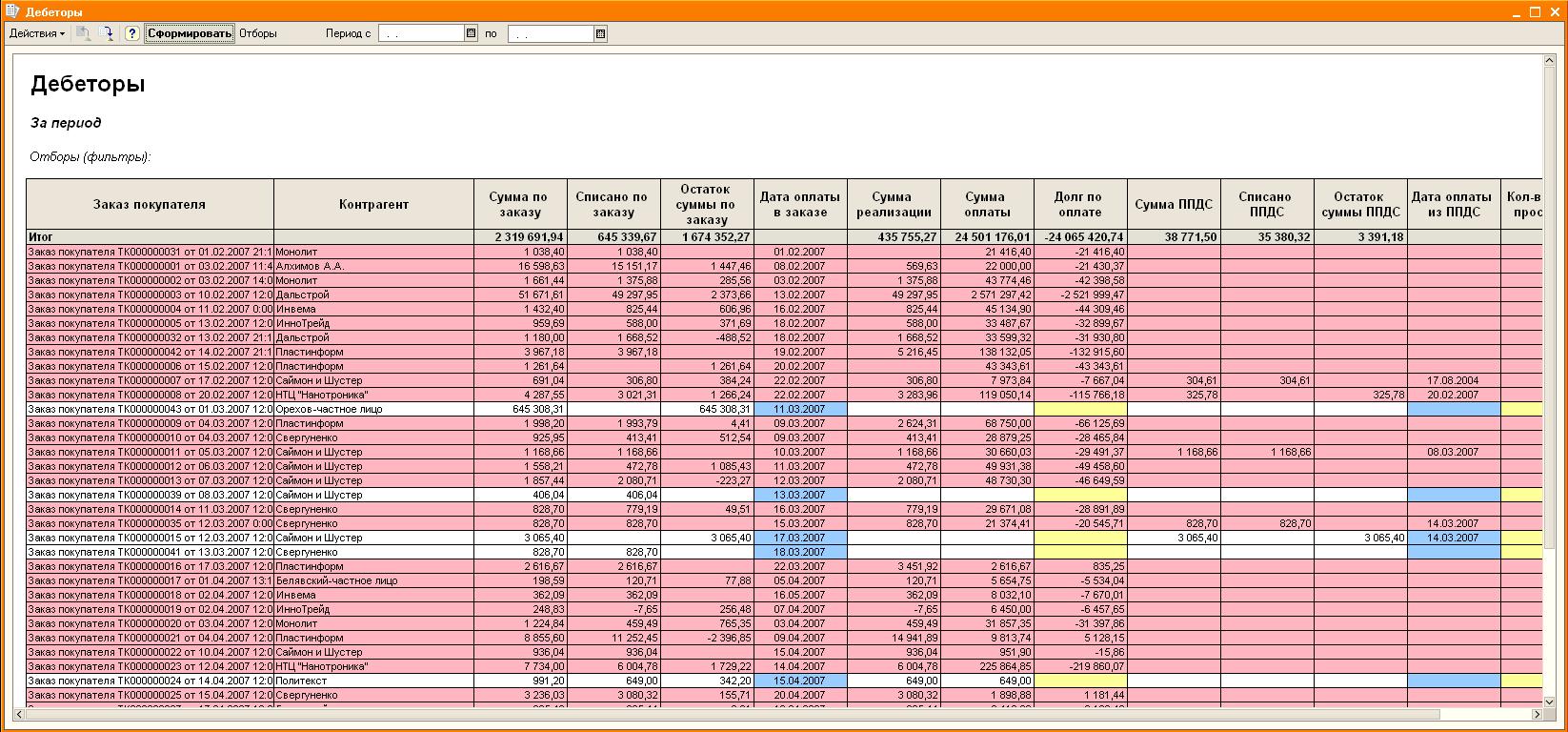
Task: Click the по end date field
Action: coord(551,33)
